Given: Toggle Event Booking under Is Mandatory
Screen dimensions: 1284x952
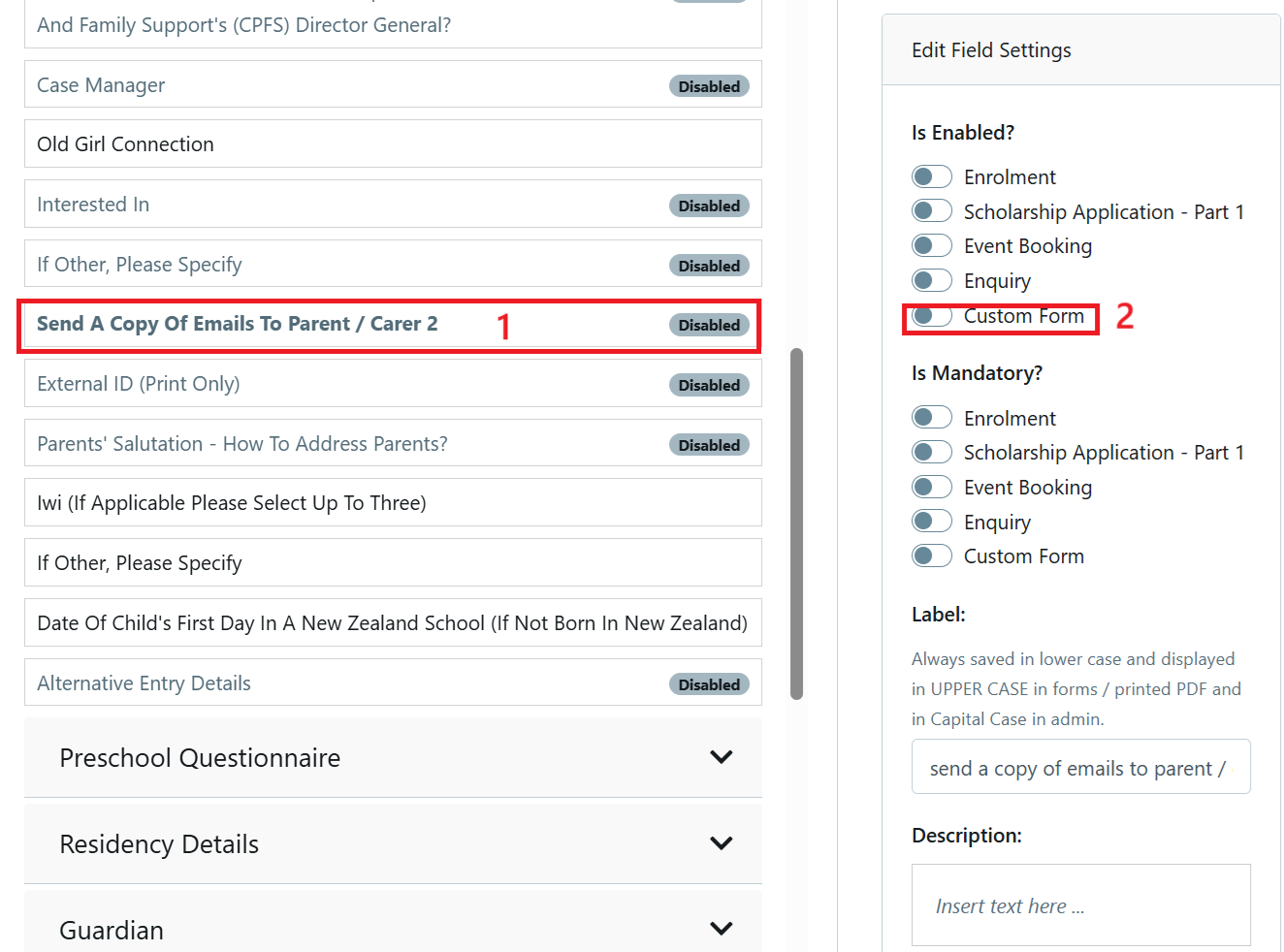Looking at the screenshot, I should click(931, 486).
